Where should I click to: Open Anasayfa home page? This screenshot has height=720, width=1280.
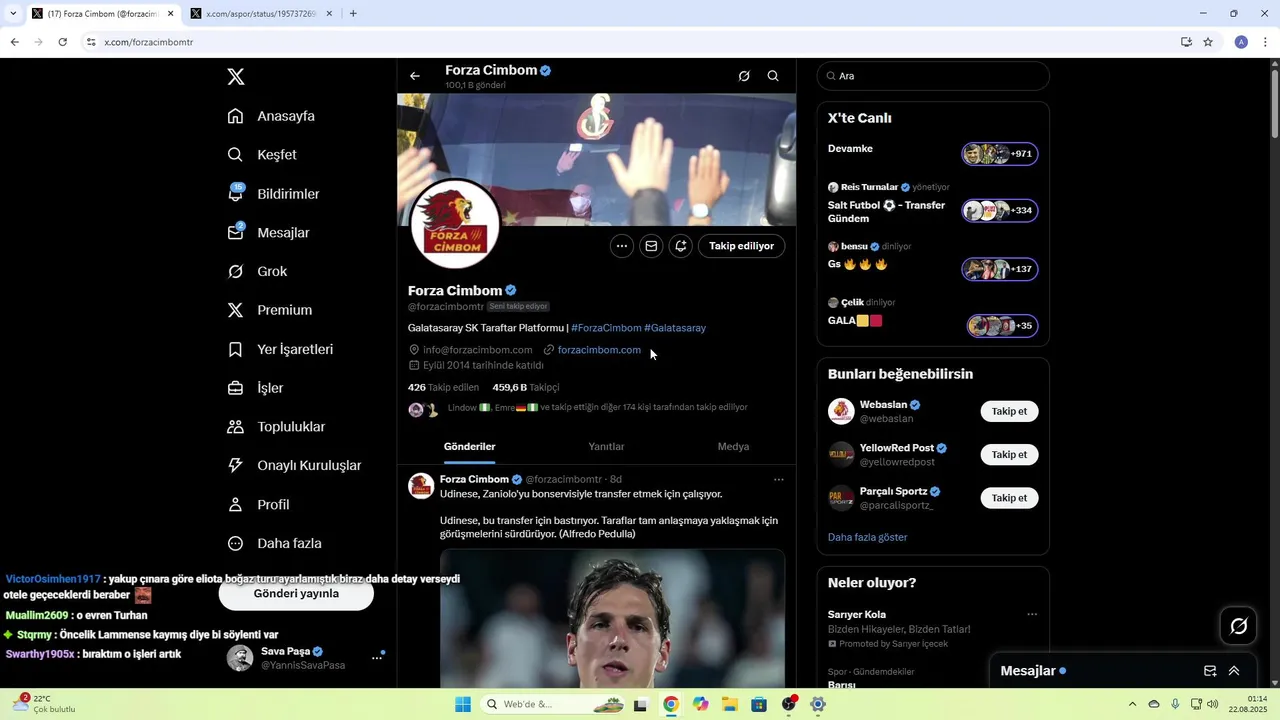[x=272, y=116]
